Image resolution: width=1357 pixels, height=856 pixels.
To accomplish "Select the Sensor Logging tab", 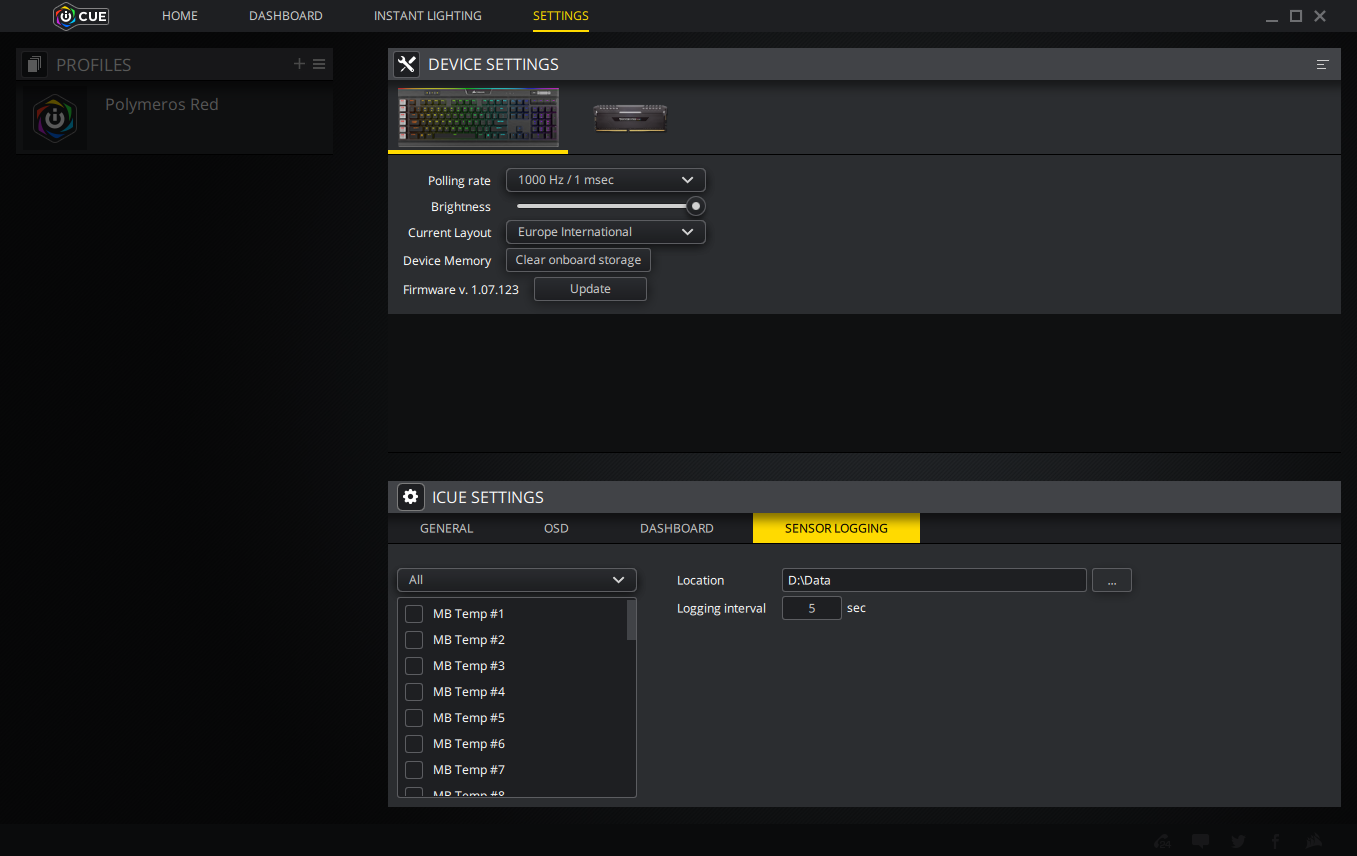I will pyautogui.click(x=836, y=528).
